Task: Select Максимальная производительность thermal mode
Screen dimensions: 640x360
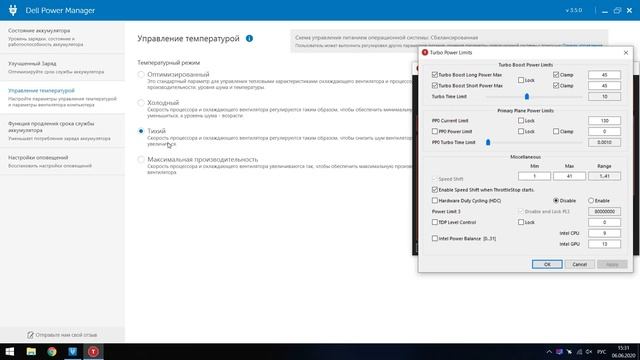Action: click(x=141, y=159)
